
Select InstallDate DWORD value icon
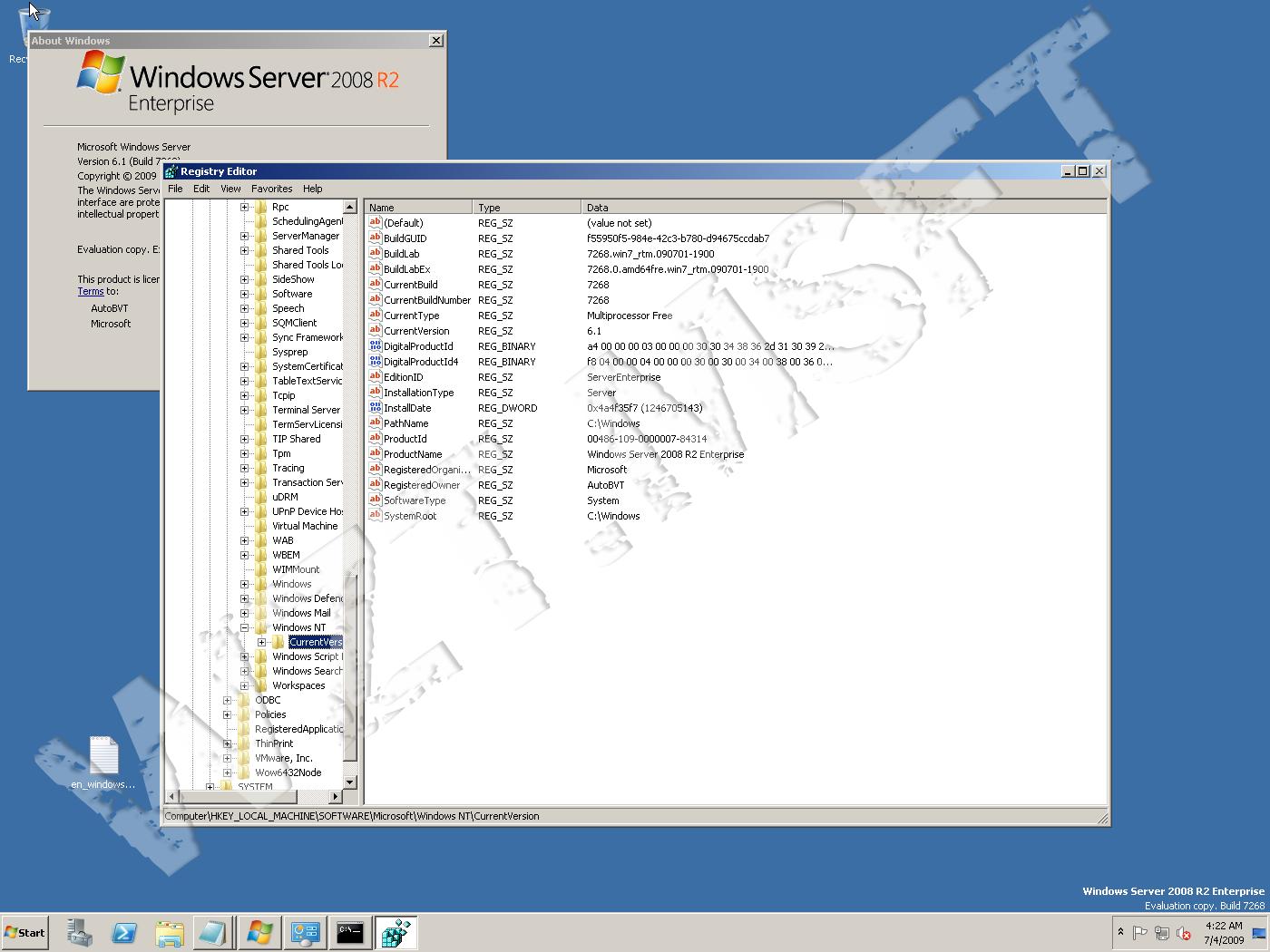pos(375,407)
